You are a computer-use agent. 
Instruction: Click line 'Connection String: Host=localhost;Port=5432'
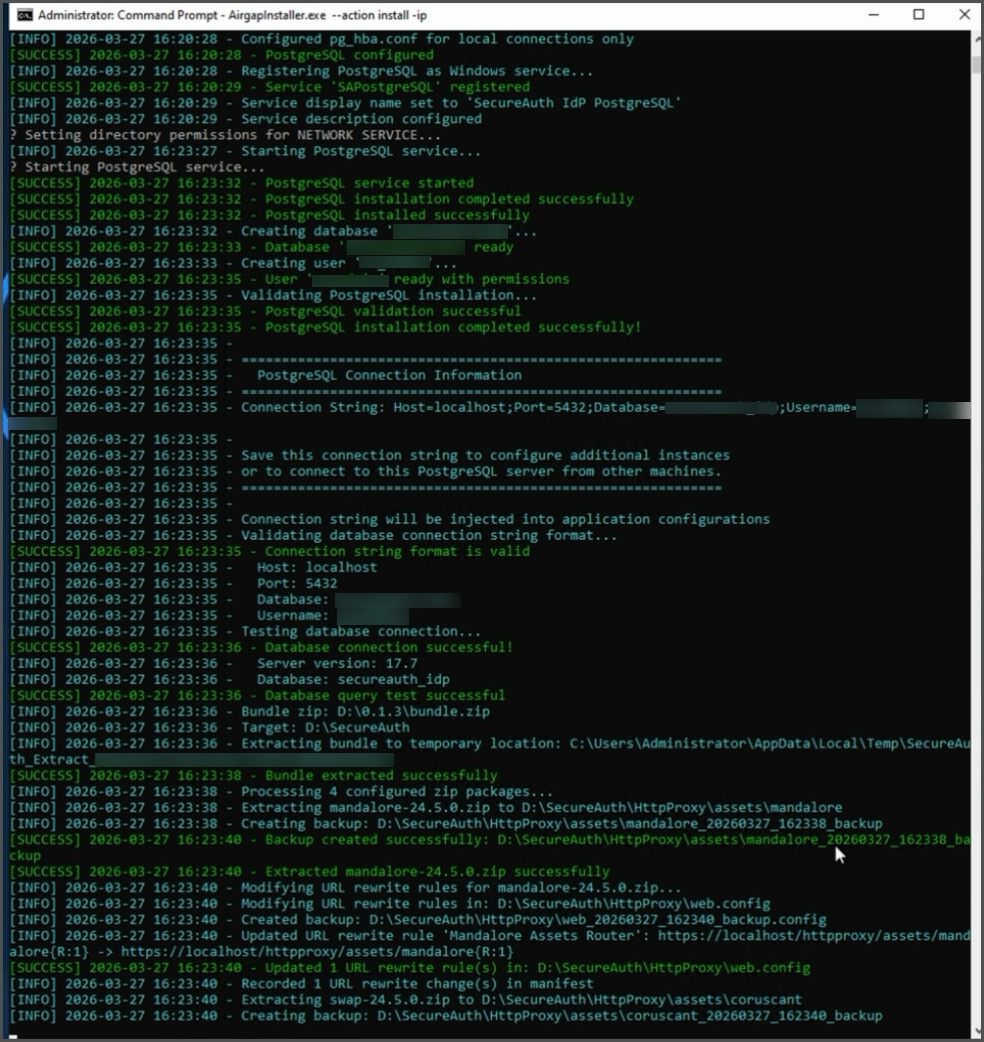coord(490,407)
